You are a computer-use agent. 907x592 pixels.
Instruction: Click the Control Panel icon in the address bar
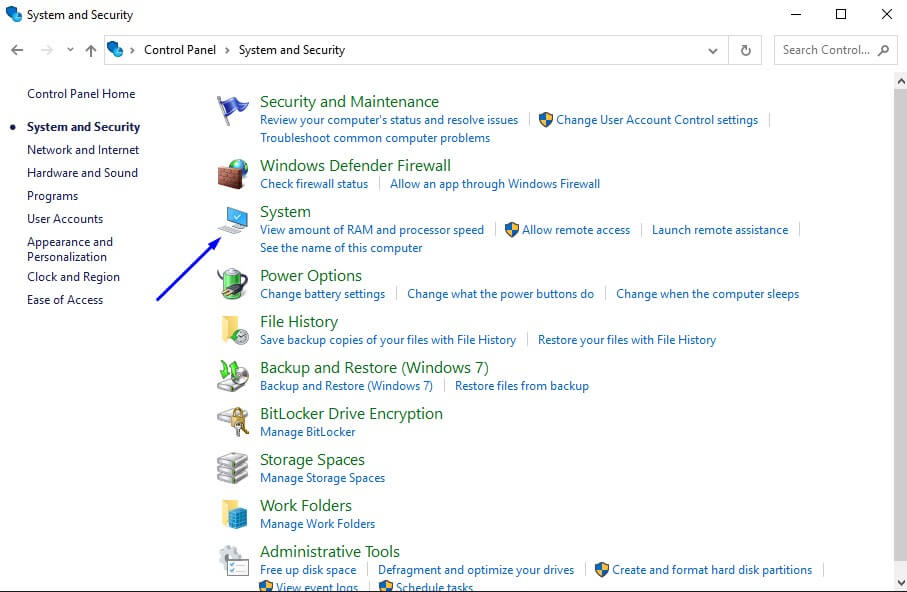115,49
